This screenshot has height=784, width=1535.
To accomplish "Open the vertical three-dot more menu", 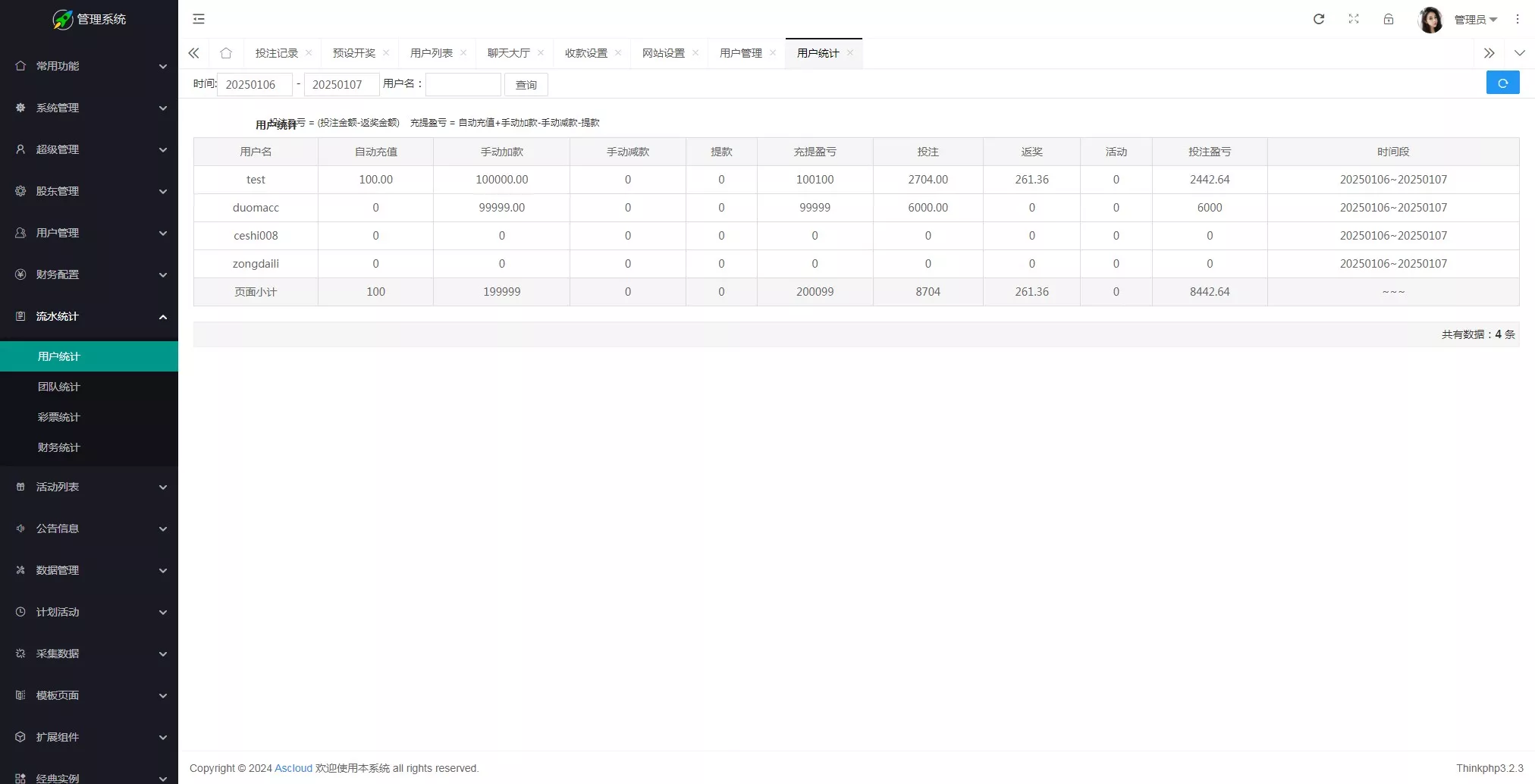I will (1518, 19).
